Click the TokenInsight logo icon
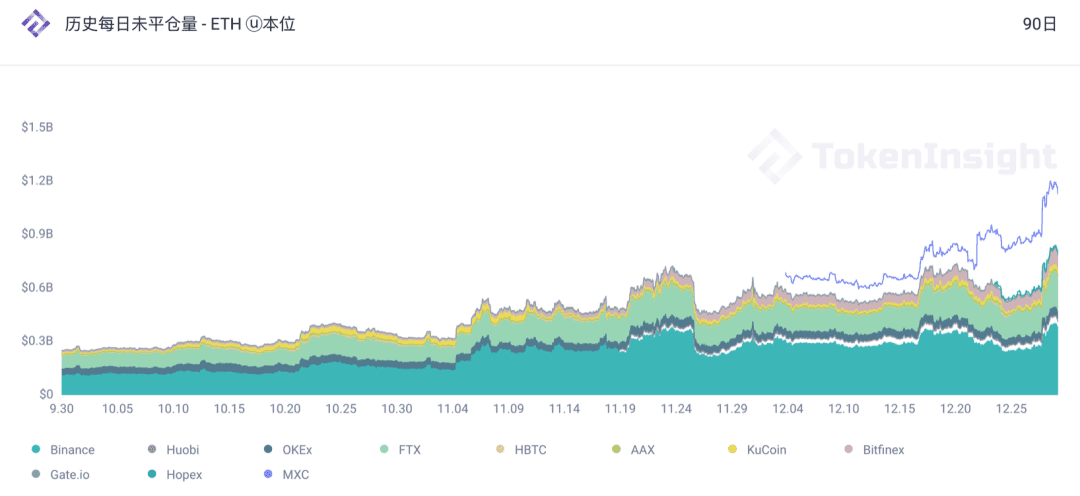 click(x=36, y=24)
